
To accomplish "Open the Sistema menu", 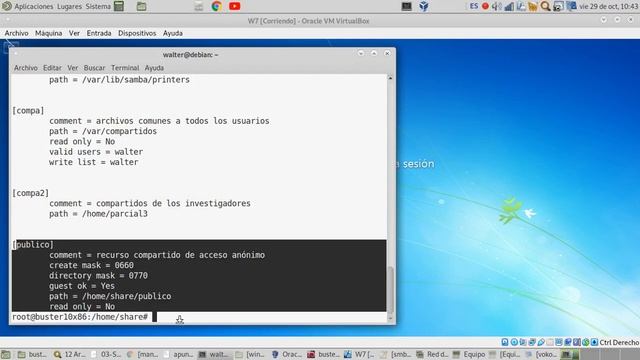I will coord(98,6).
